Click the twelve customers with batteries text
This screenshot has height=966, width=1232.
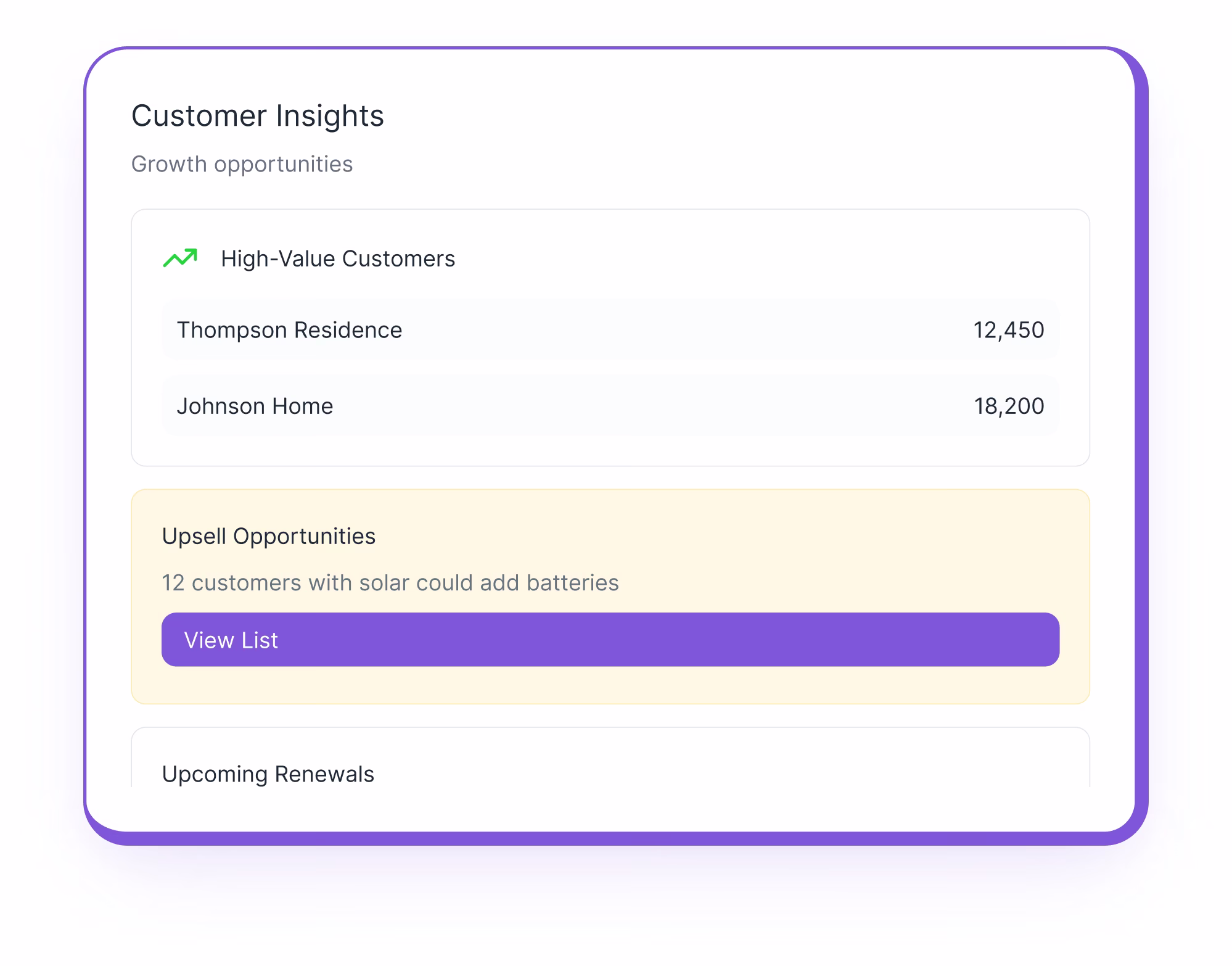coord(391,582)
